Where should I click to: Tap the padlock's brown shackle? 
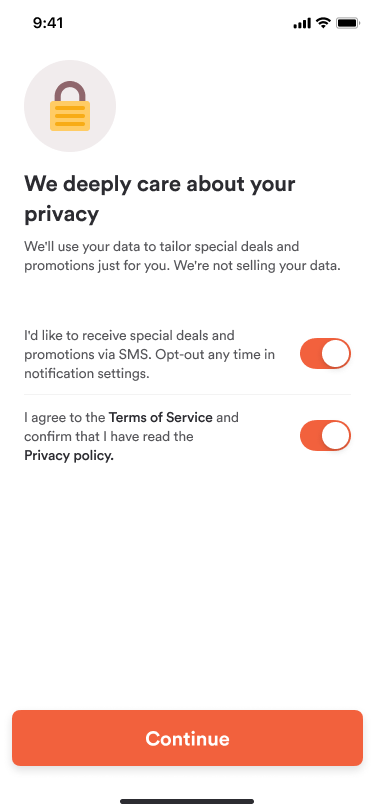(x=70, y=92)
